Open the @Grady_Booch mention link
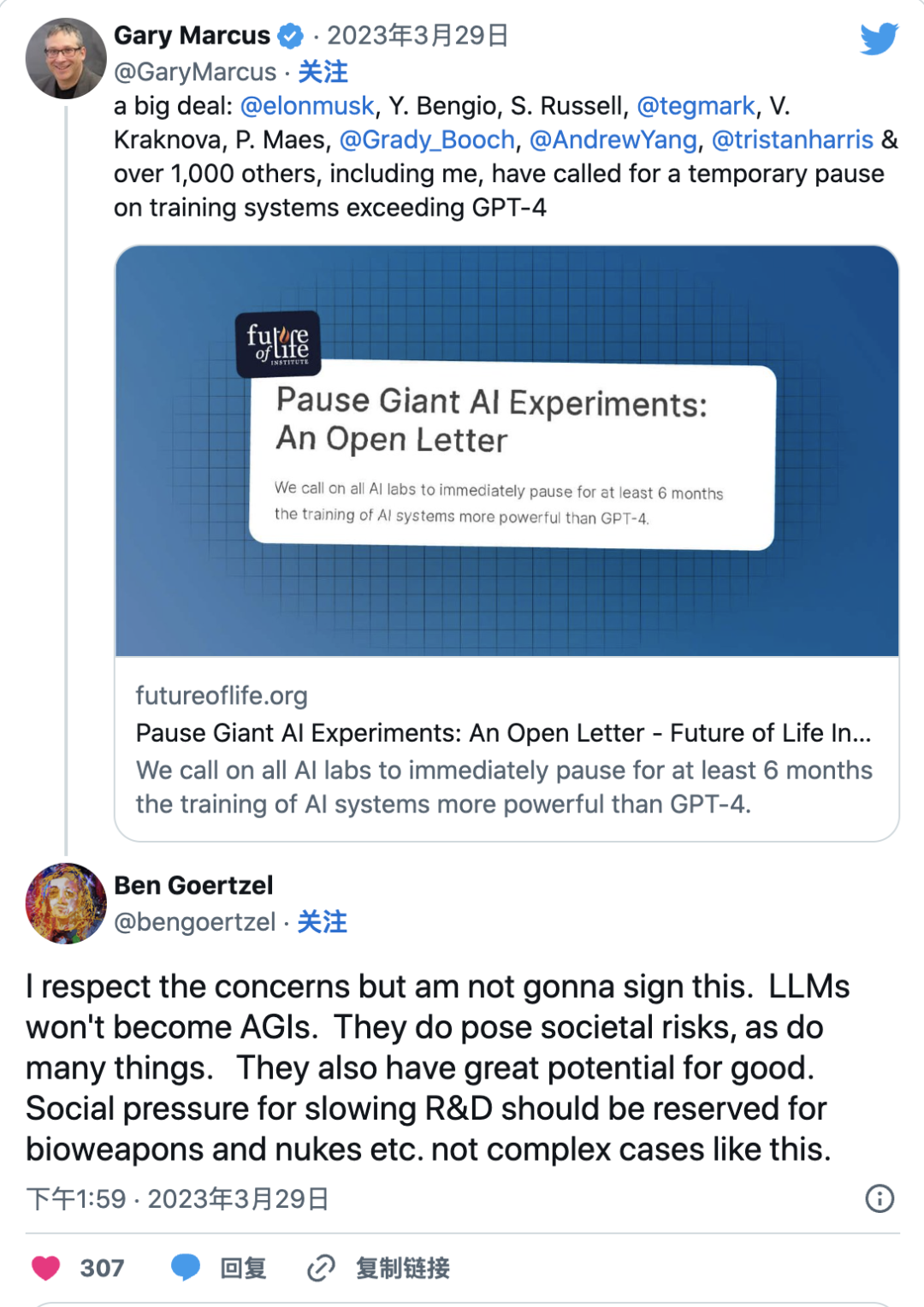This screenshot has height=1307, width=924. click(428, 139)
